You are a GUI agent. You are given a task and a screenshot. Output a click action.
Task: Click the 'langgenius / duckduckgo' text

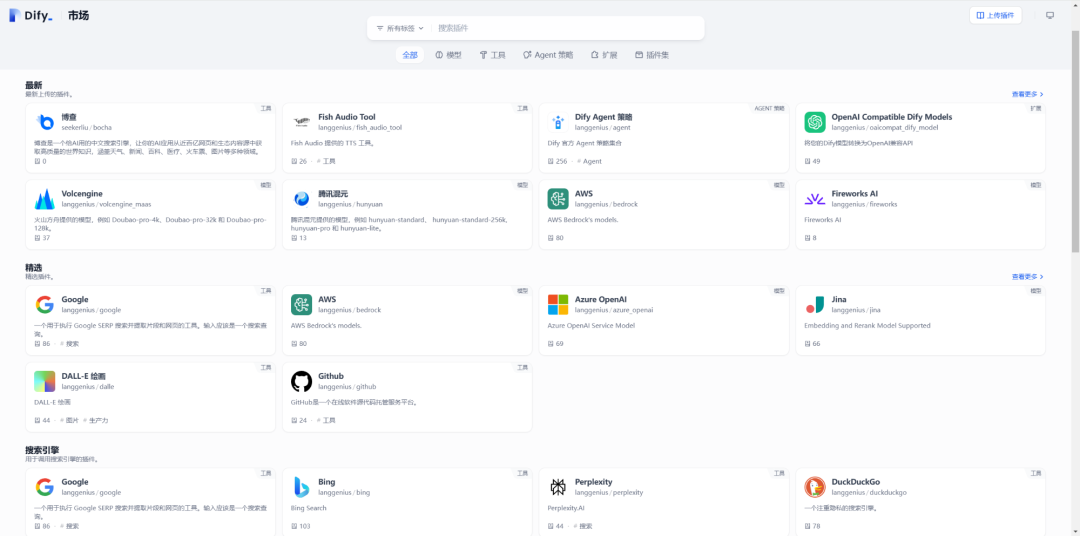(869, 493)
